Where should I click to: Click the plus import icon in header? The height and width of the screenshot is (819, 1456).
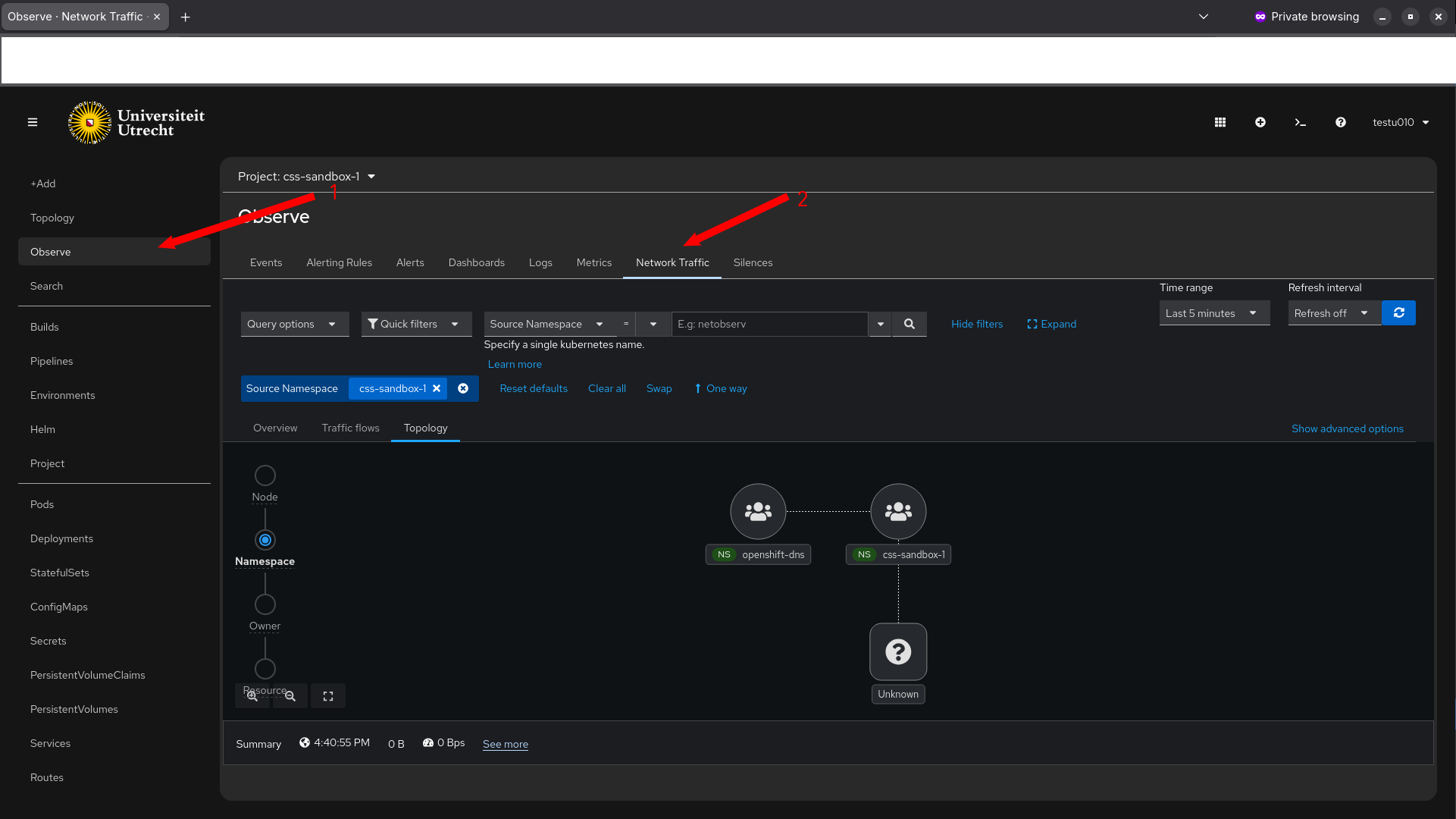[x=1260, y=122]
